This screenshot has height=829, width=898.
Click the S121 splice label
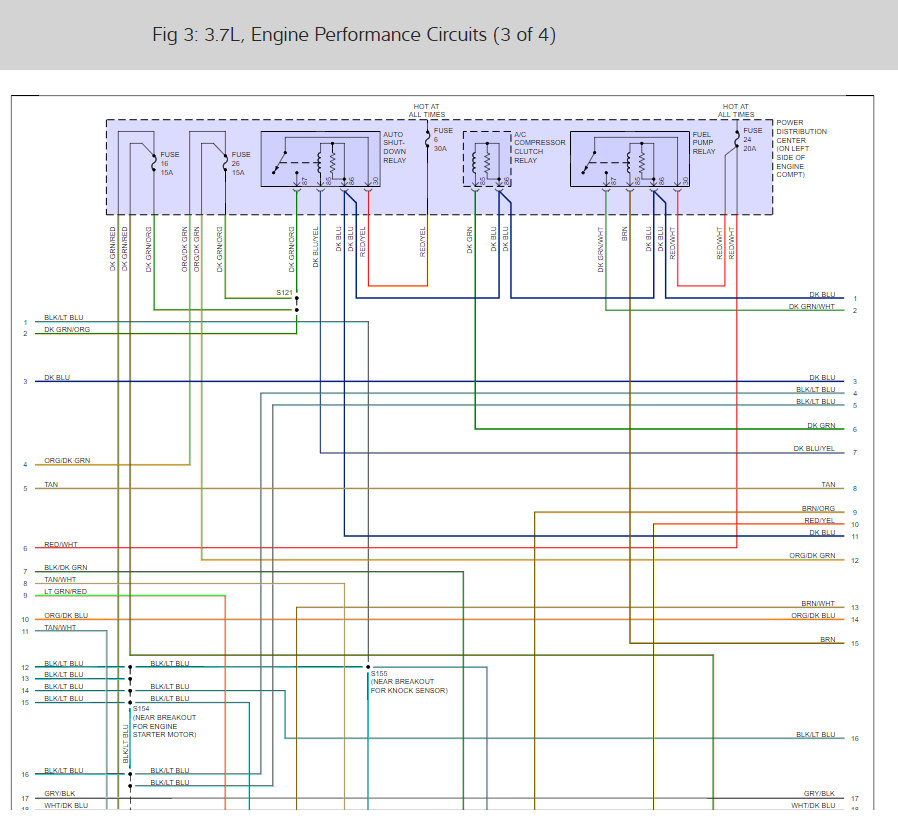pos(284,293)
